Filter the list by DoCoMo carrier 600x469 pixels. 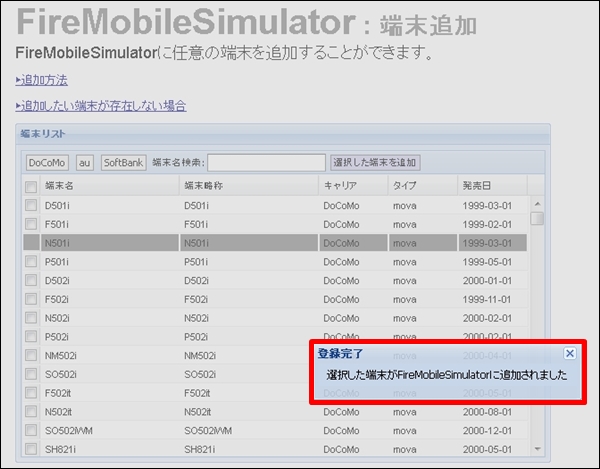(47, 163)
